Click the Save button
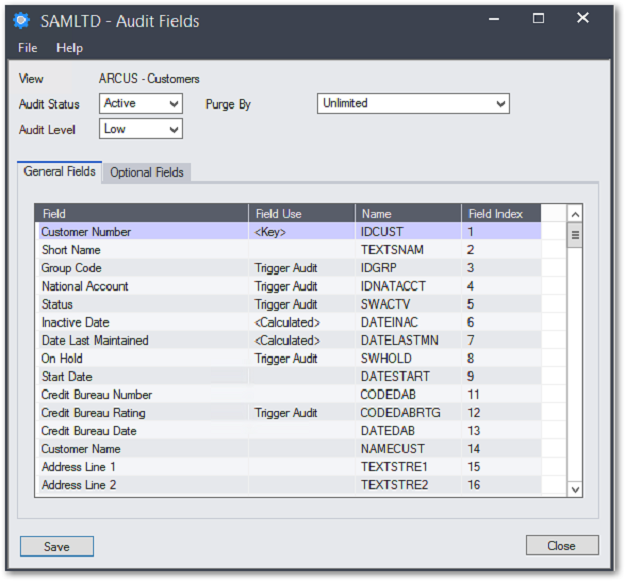Image resolution: width=625 pixels, height=581 pixels. coord(57,546)
